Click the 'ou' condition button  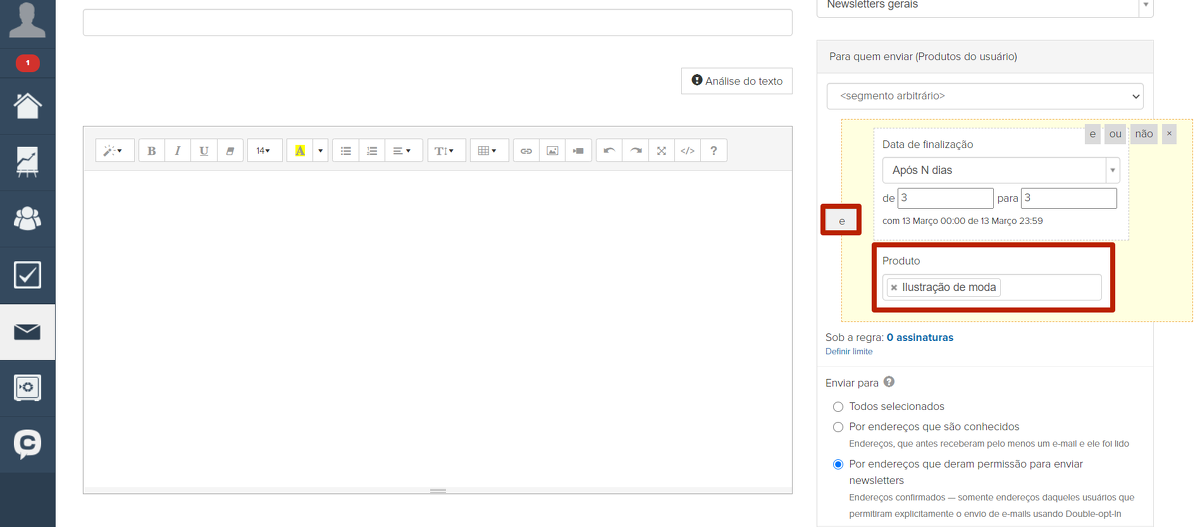pos(1116,134)
